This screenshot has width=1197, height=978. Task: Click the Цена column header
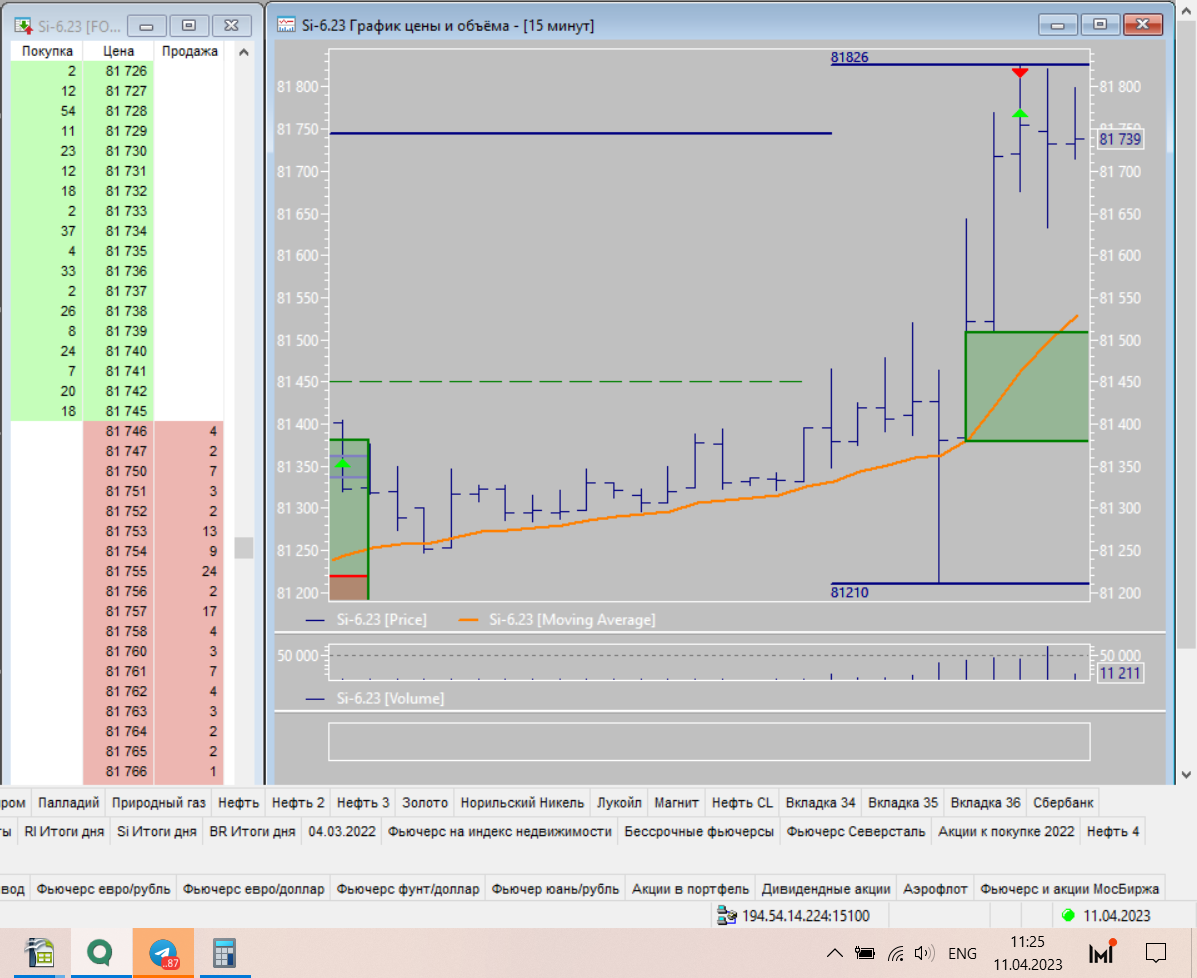tap(118, 51)
